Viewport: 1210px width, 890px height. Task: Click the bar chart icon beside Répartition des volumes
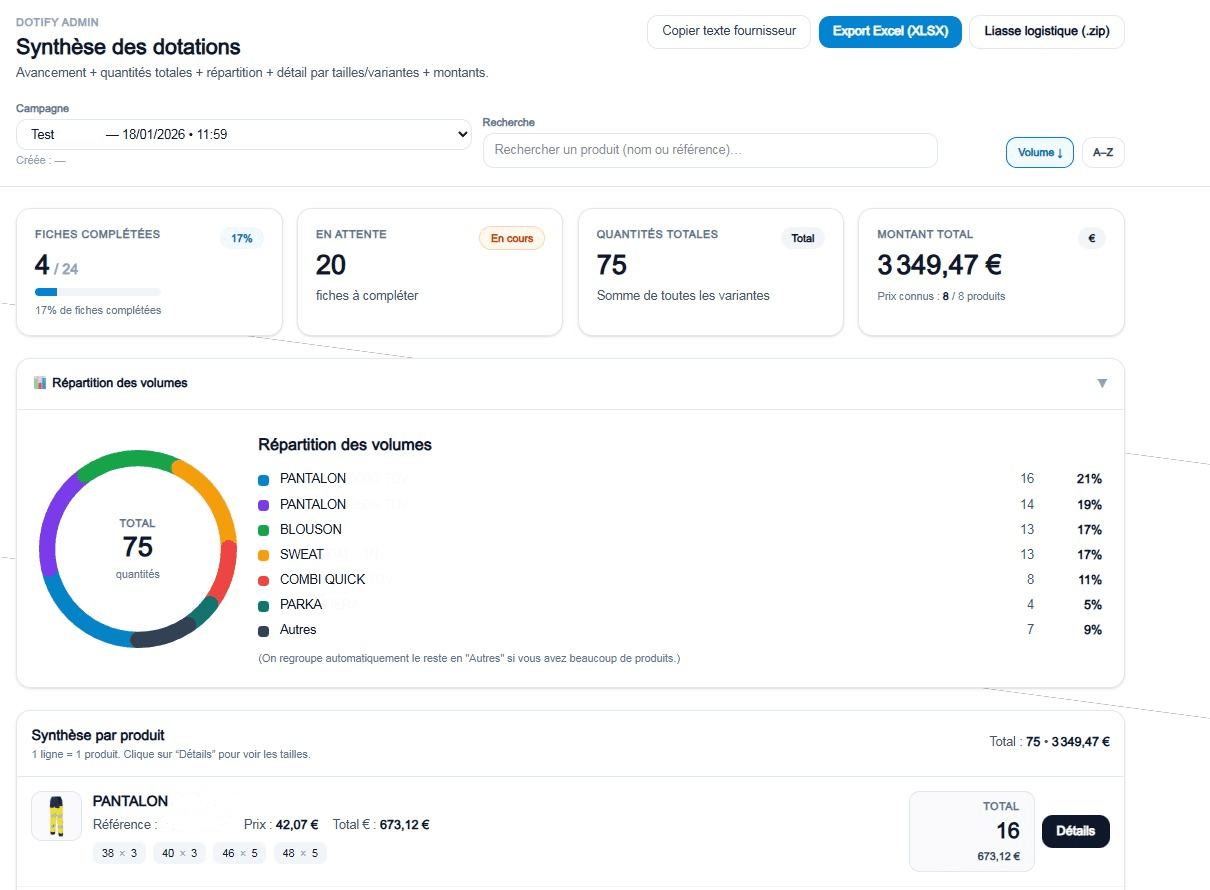coord(40,383)
